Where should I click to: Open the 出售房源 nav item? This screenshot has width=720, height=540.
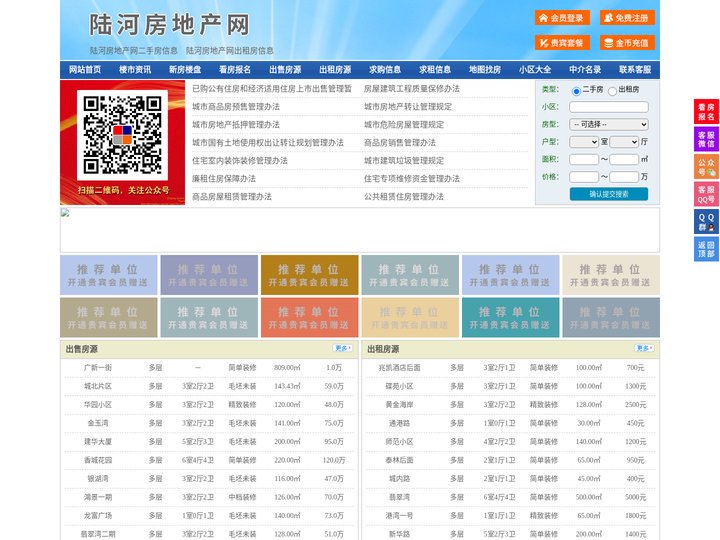[x=285, y=70]
